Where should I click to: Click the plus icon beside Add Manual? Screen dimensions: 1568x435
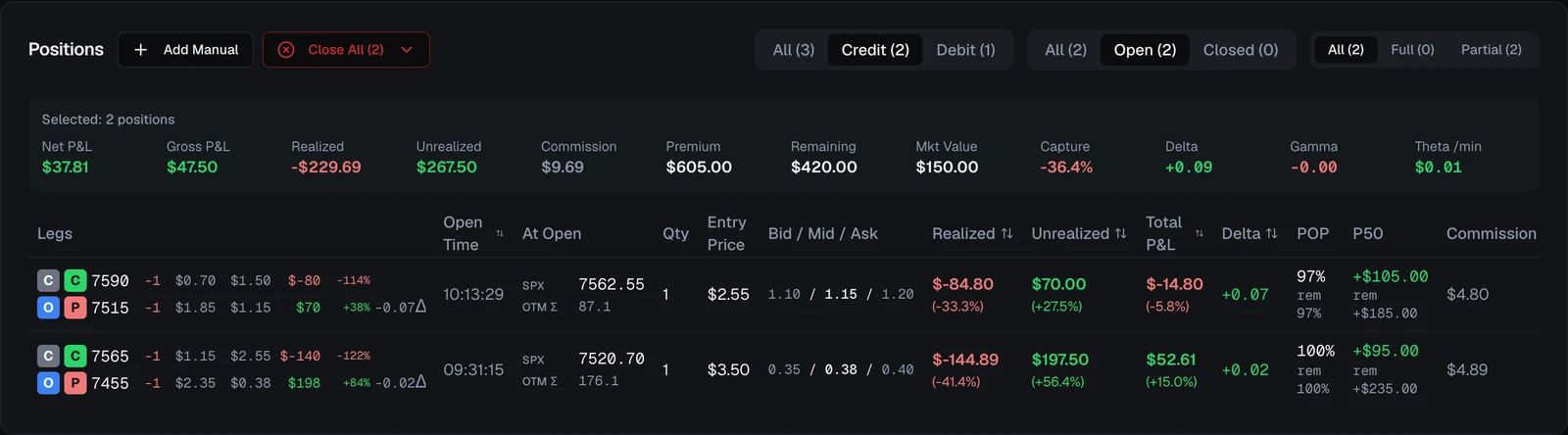point(141,50)
